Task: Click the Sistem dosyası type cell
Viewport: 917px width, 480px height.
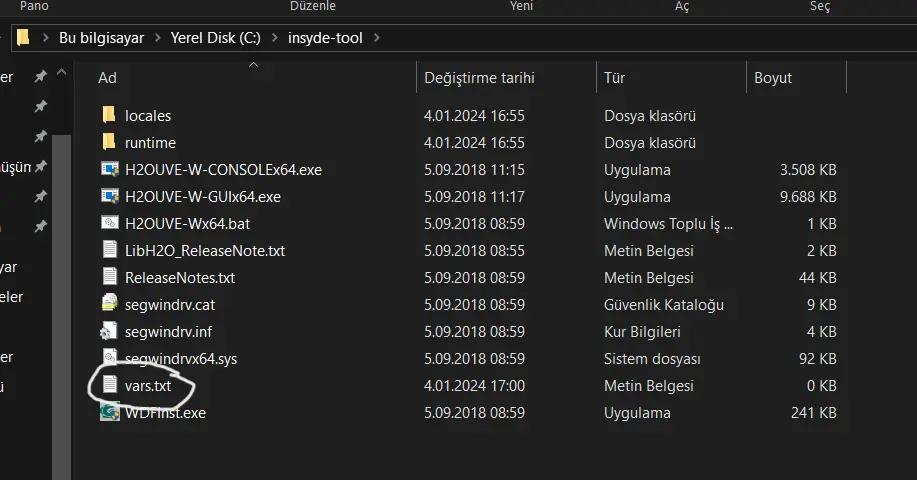Action: point(652,358)
